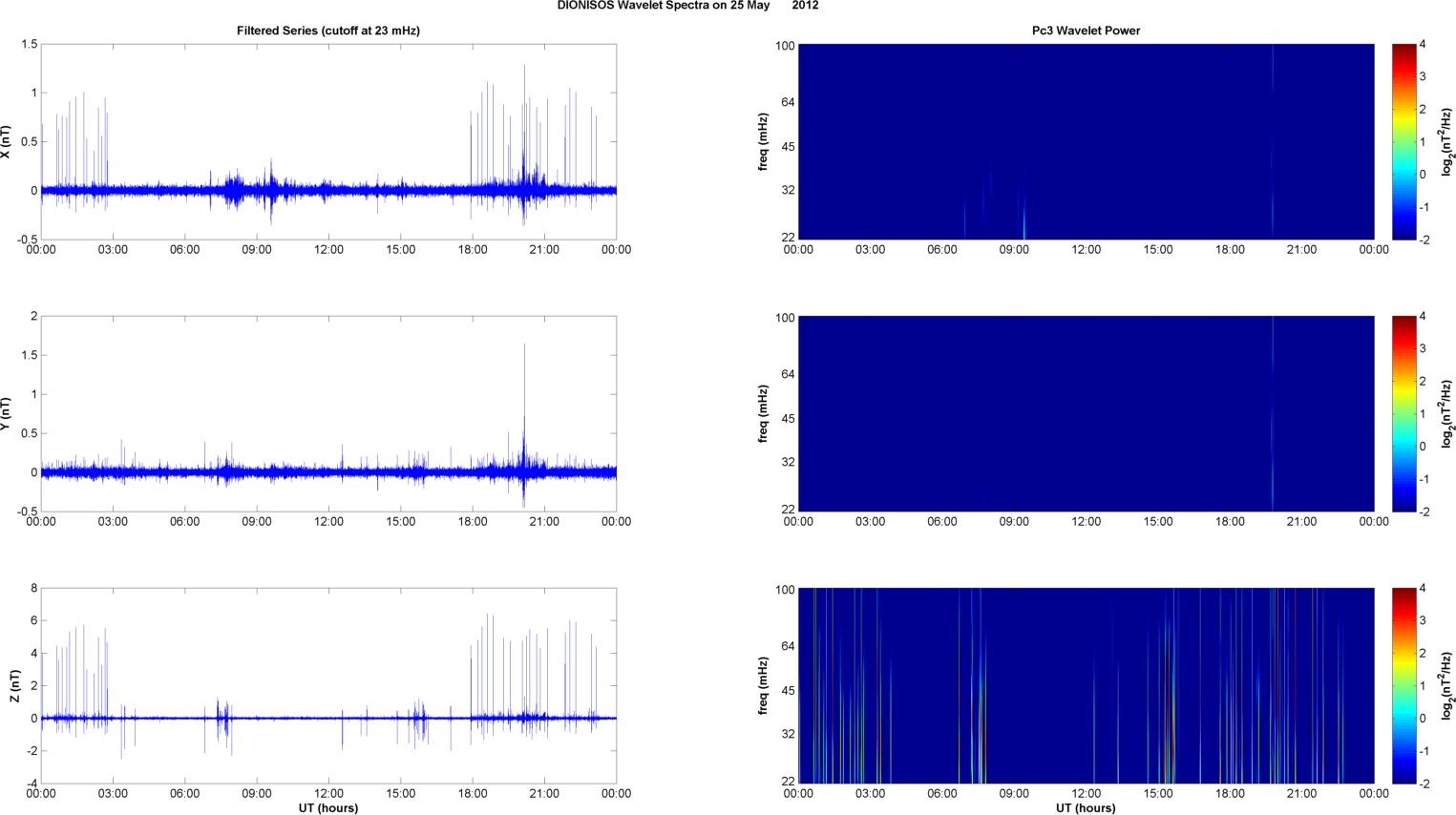Click the '18:00' tick under the Z (nT) plot
This screenshot has height=815, width=1456.
pos(473,794)
